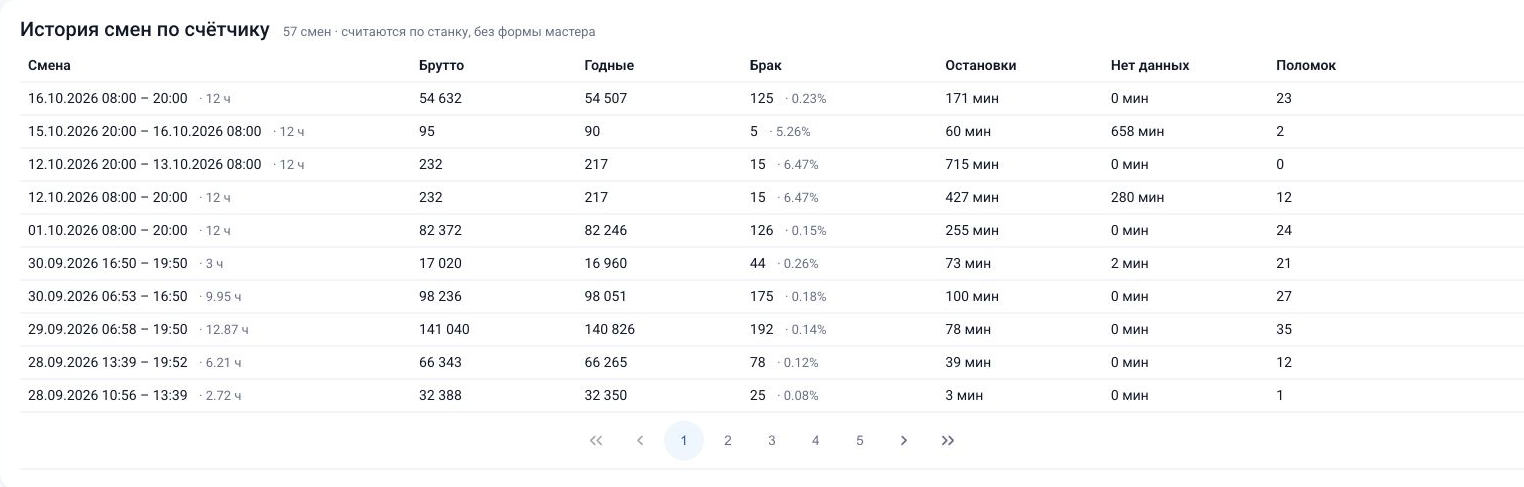1524x487 pixels.
Task: Click the next page single arrow
Action: [904, 441]
